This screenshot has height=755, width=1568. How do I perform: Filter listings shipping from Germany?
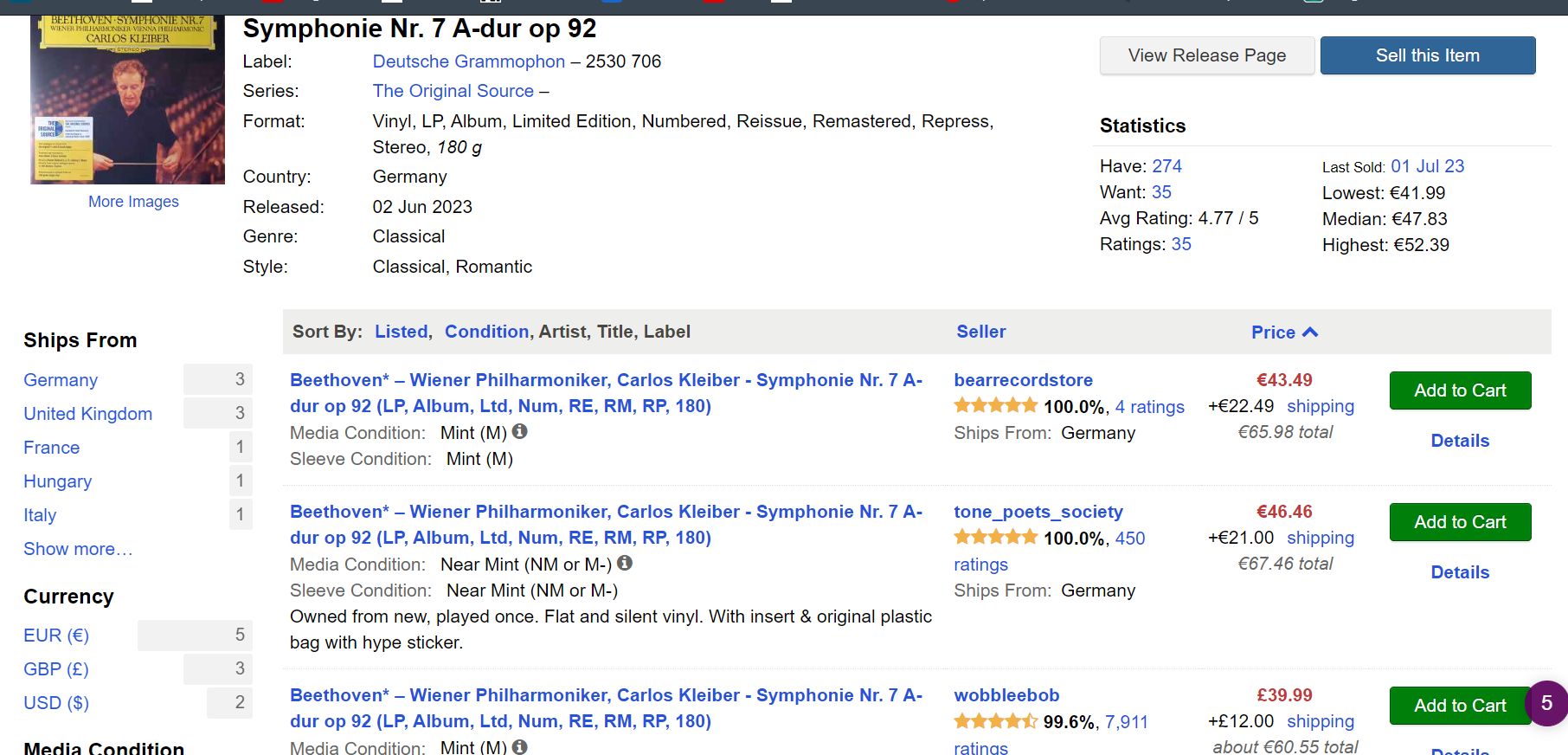point(61,380)
